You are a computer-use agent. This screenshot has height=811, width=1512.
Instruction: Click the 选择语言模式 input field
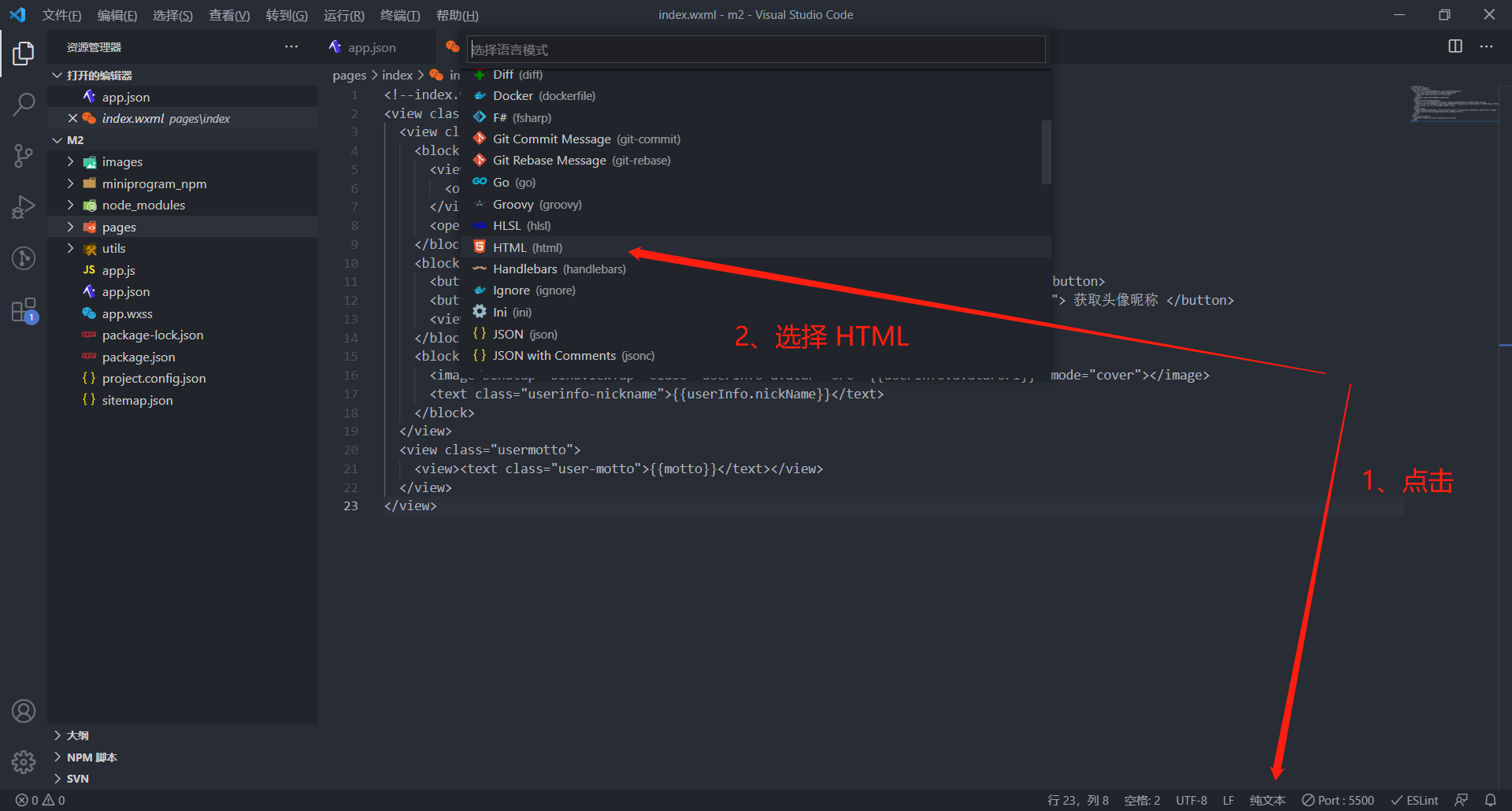(756, 50)
